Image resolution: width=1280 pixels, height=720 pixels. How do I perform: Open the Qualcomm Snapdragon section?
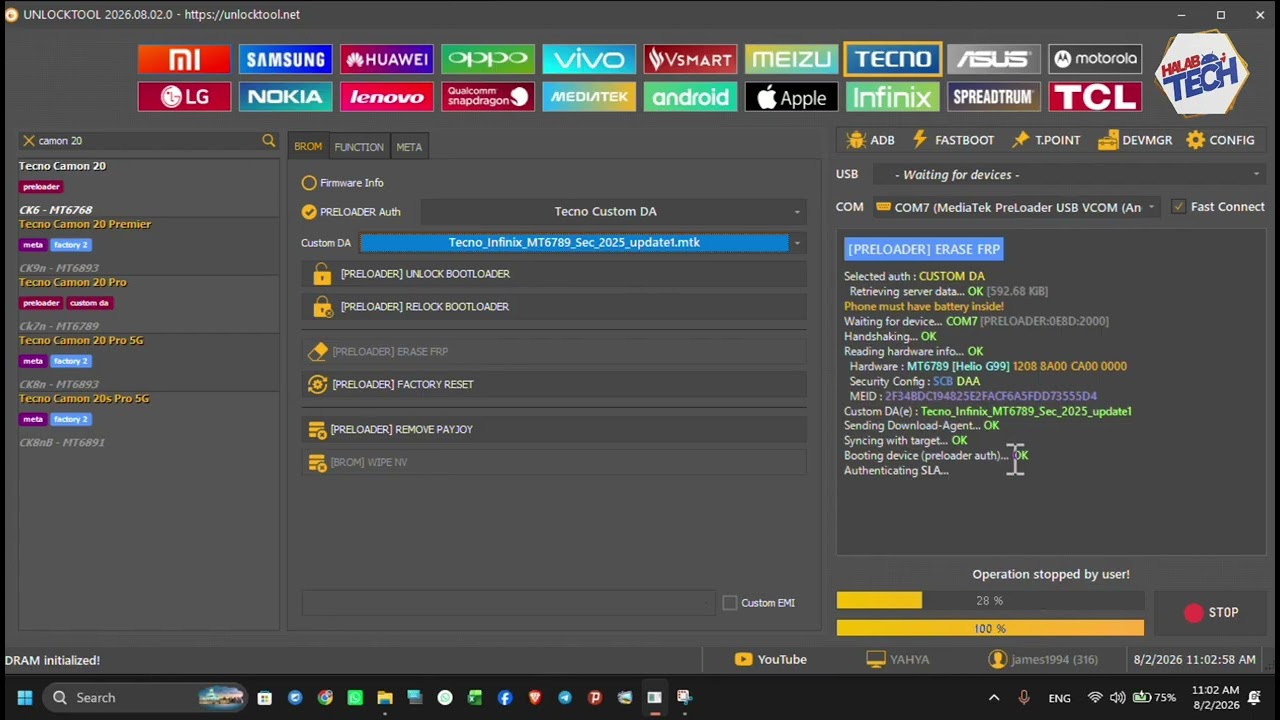pyautogui.click(x=487, y=97)
